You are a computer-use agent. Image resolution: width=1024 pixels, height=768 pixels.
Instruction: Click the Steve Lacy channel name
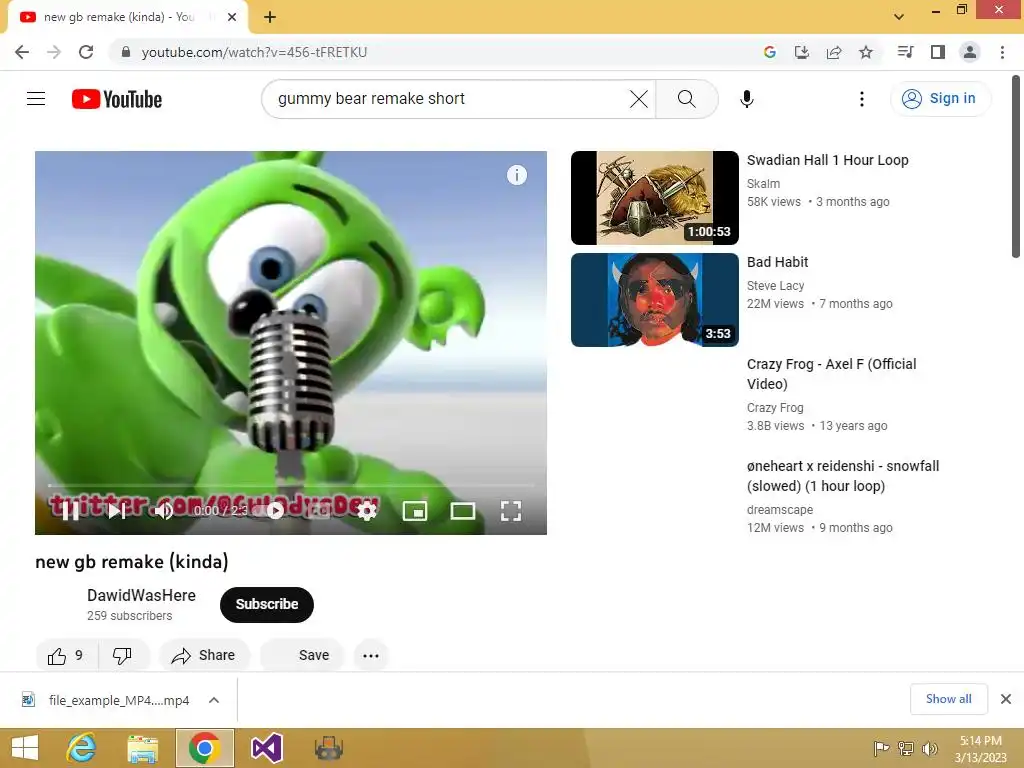pos(775,285)
